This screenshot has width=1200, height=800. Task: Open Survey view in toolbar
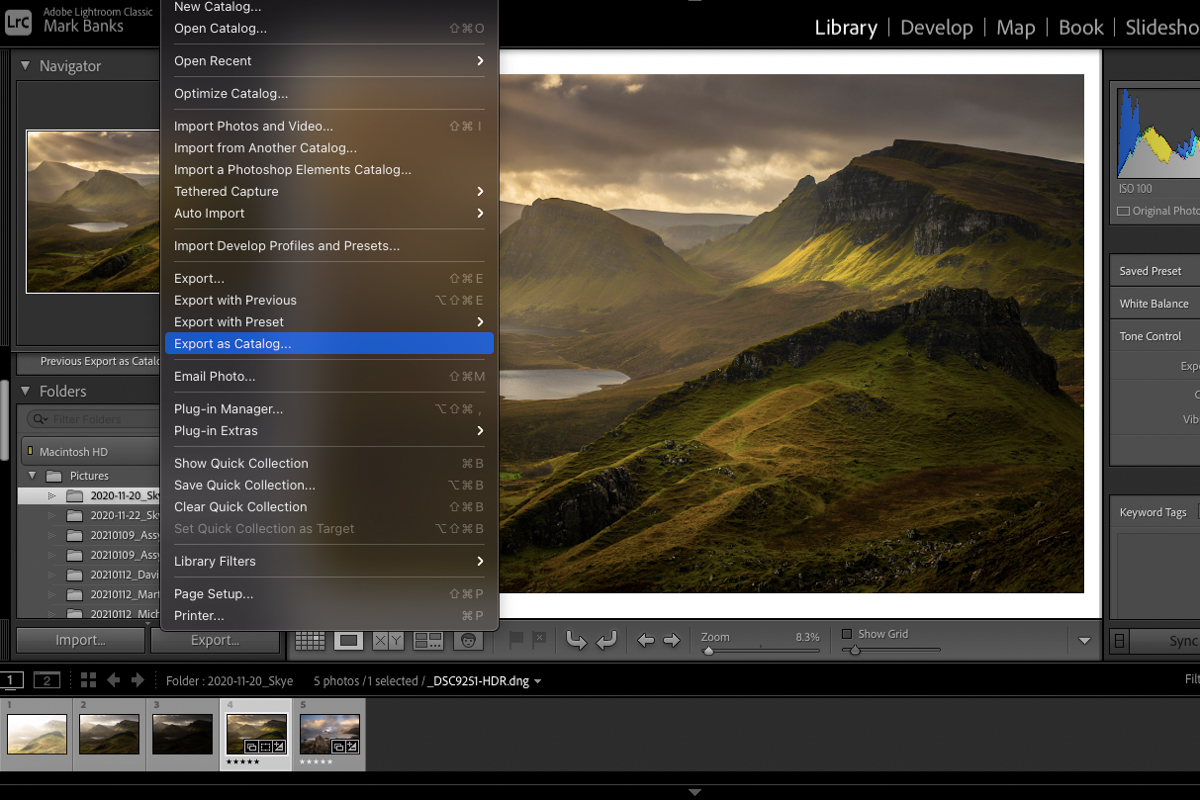click(x=428, y=641)
